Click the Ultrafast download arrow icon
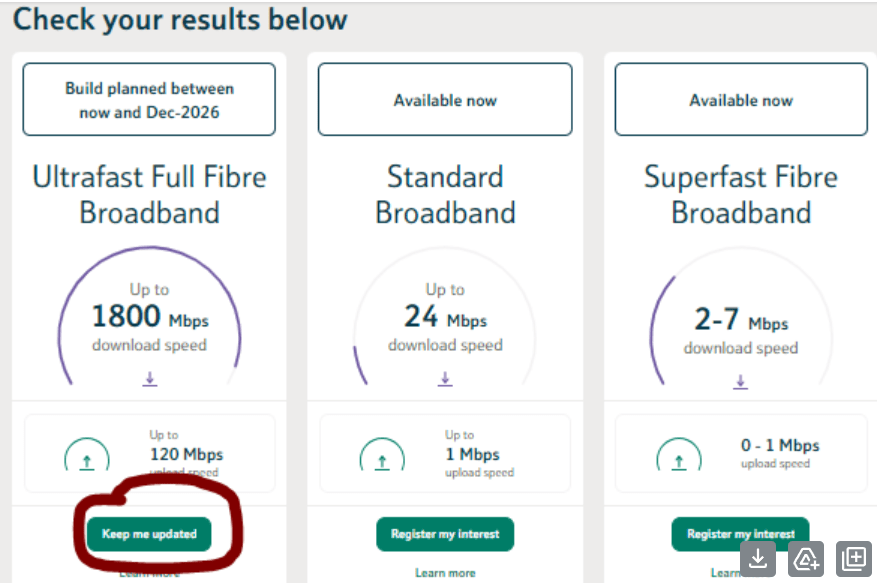The height and width of the screenshot is (583, 877). click(x=150, y=379)
